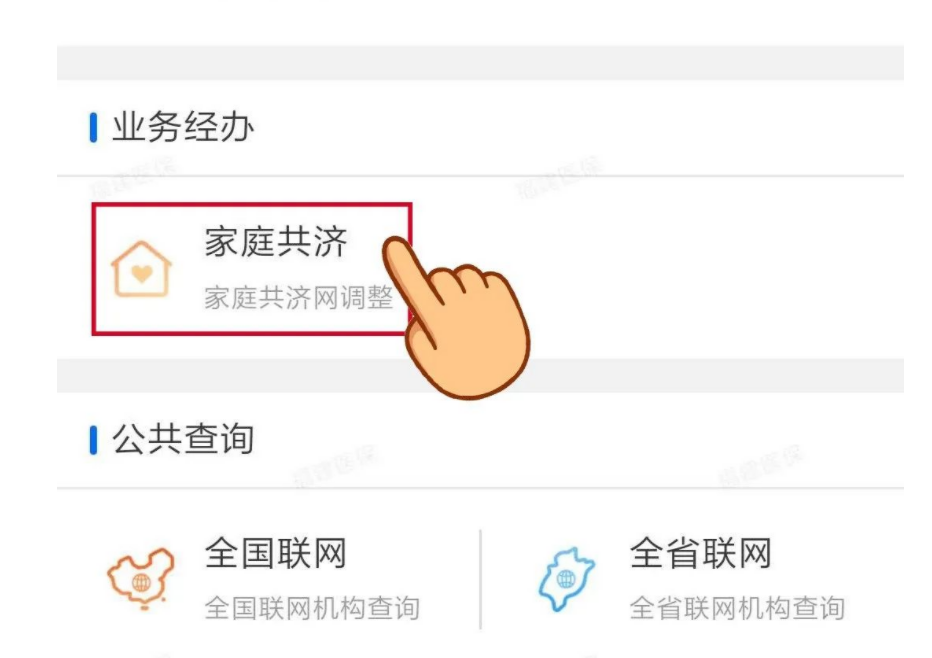Select the 全国联网 title text
Viewport: 932px width, 658px height.
[x=275, y=553]
